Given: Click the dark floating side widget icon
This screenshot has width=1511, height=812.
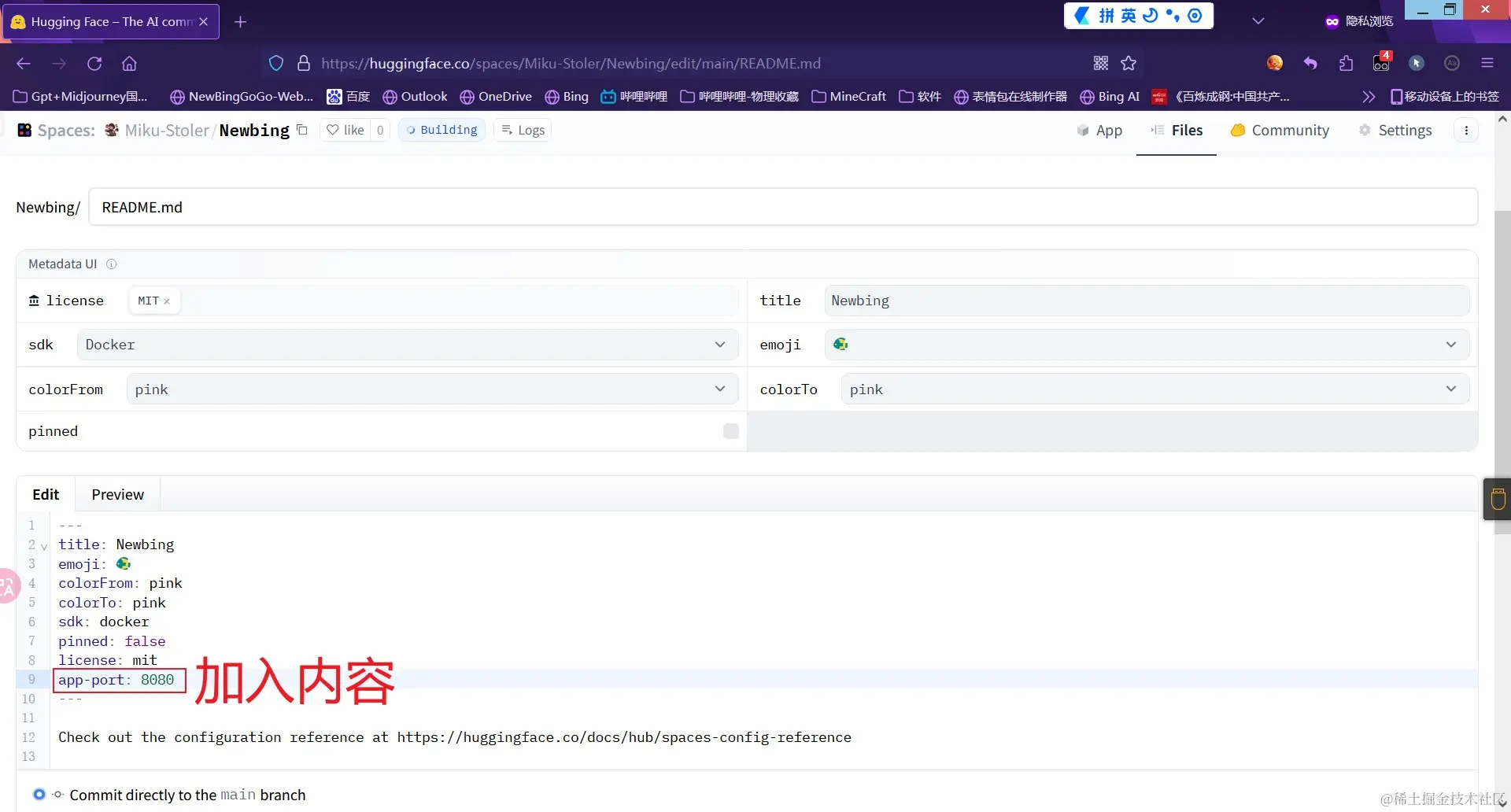Looking at the screenshot, I should 1498,499.
